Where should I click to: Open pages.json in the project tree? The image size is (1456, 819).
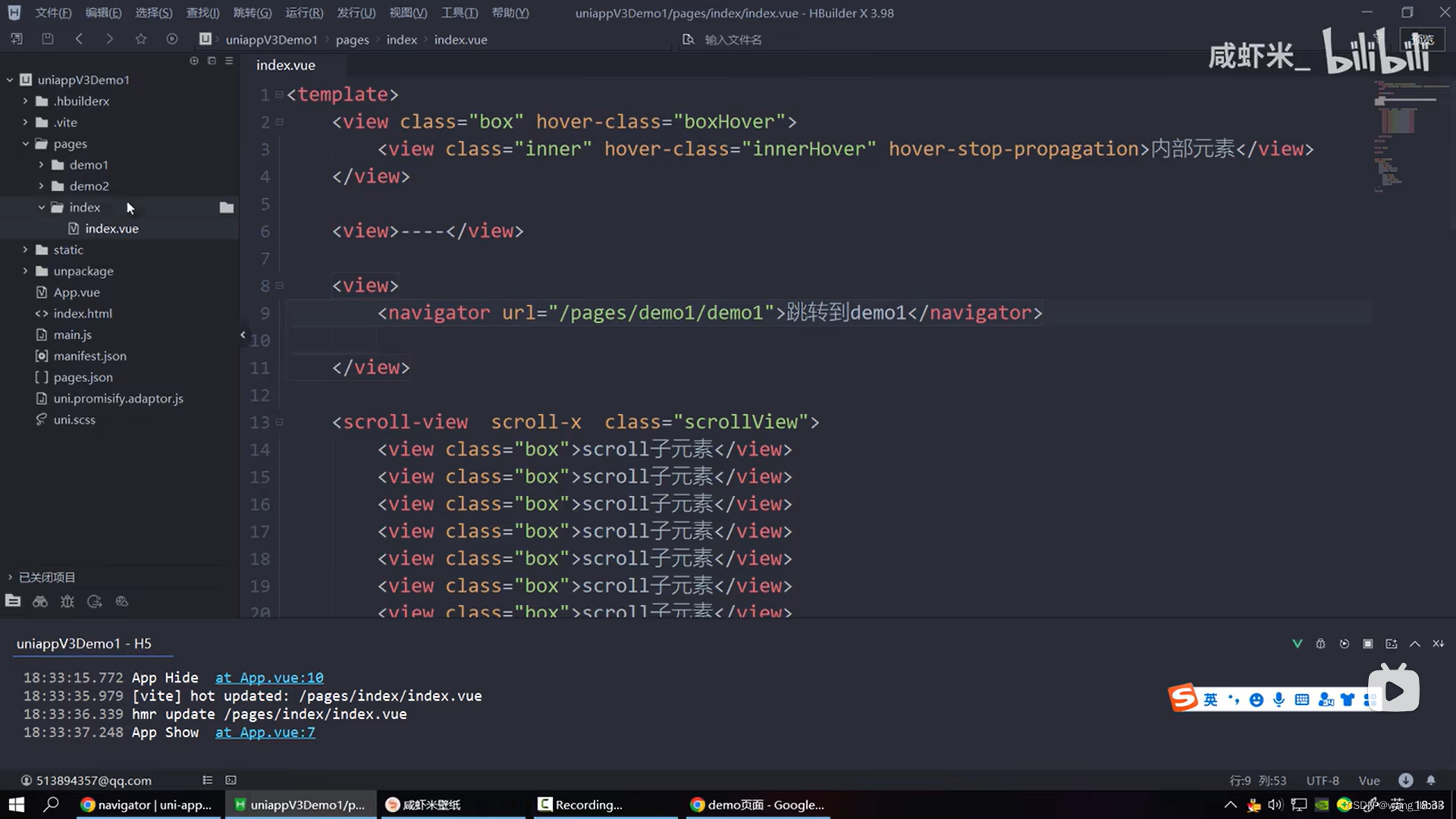point(83,377)
